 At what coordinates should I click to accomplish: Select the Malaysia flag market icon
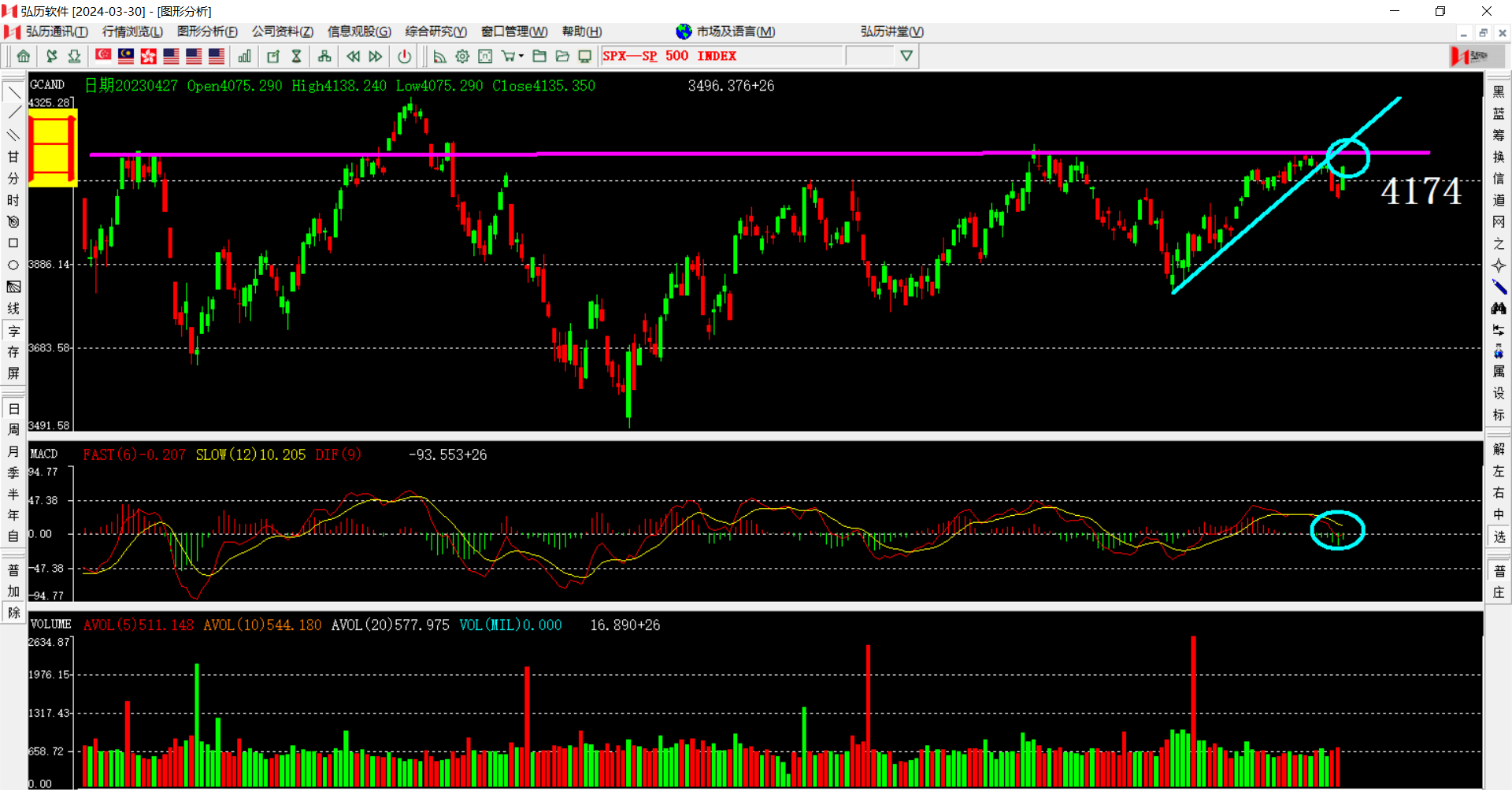[x=126, y=56]
